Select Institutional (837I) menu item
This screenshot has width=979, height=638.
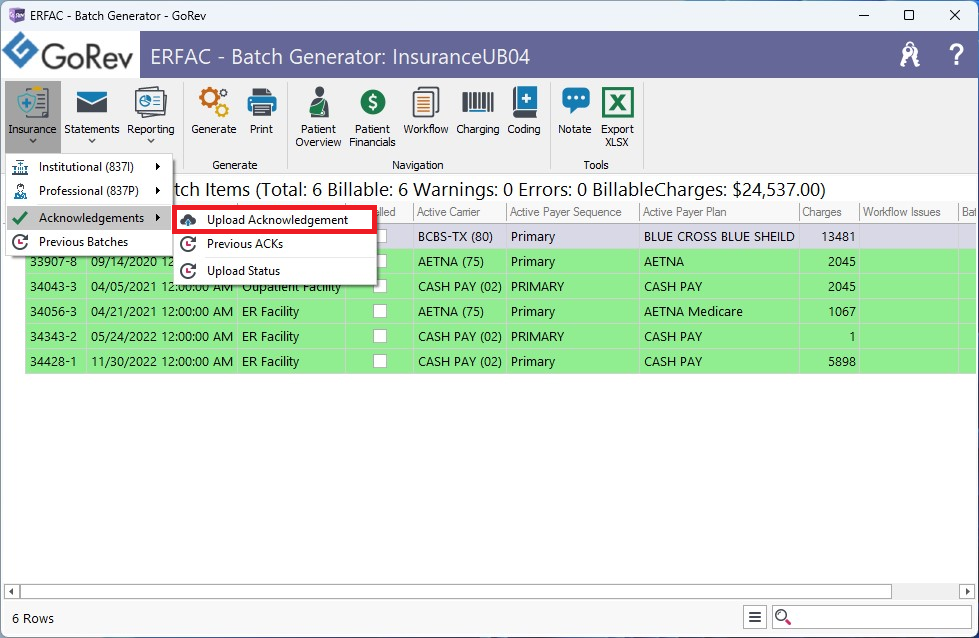pyautogui.click(x=89, y=167)
